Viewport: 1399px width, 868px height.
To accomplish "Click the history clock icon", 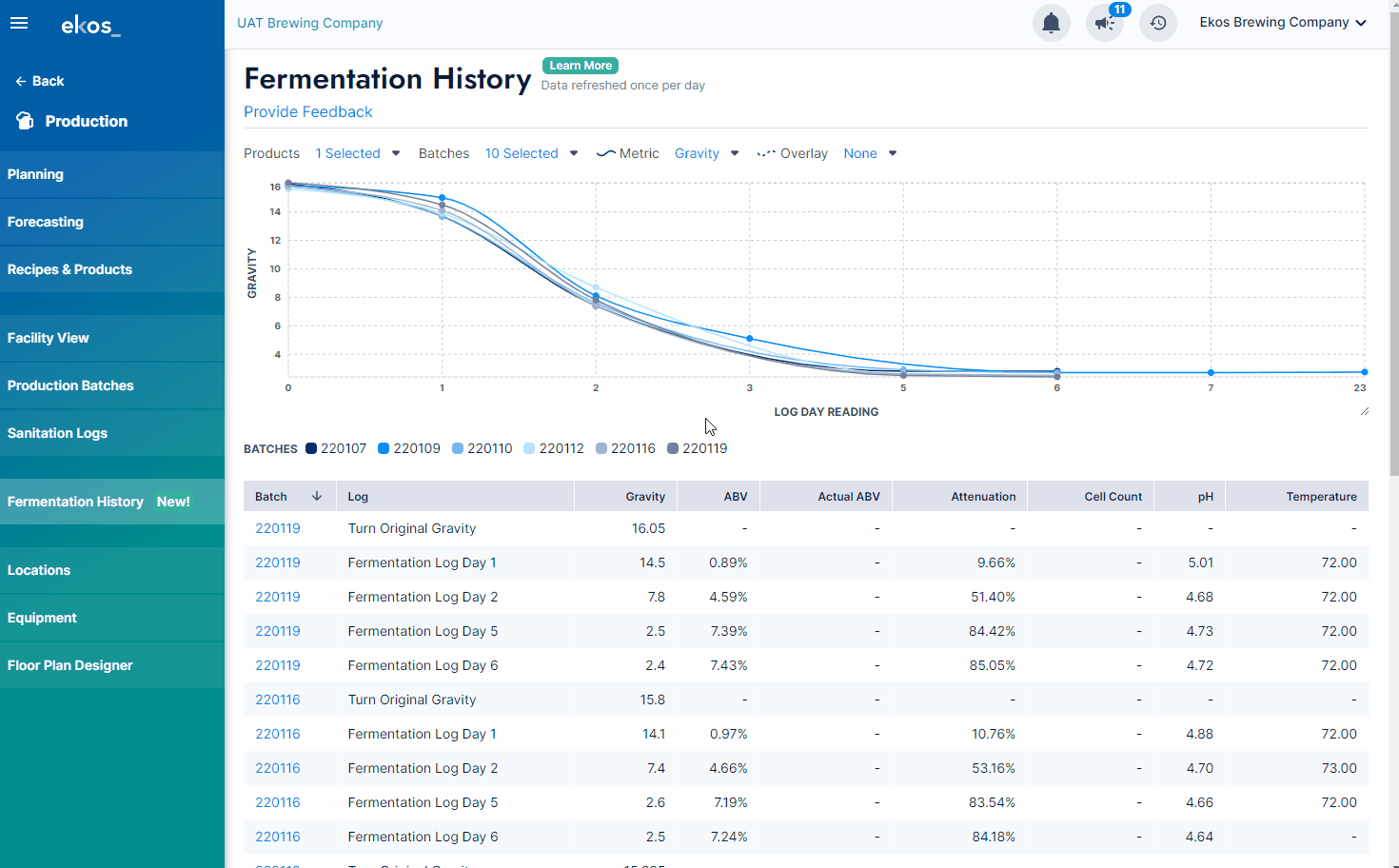I will (x=1157, y=22).
